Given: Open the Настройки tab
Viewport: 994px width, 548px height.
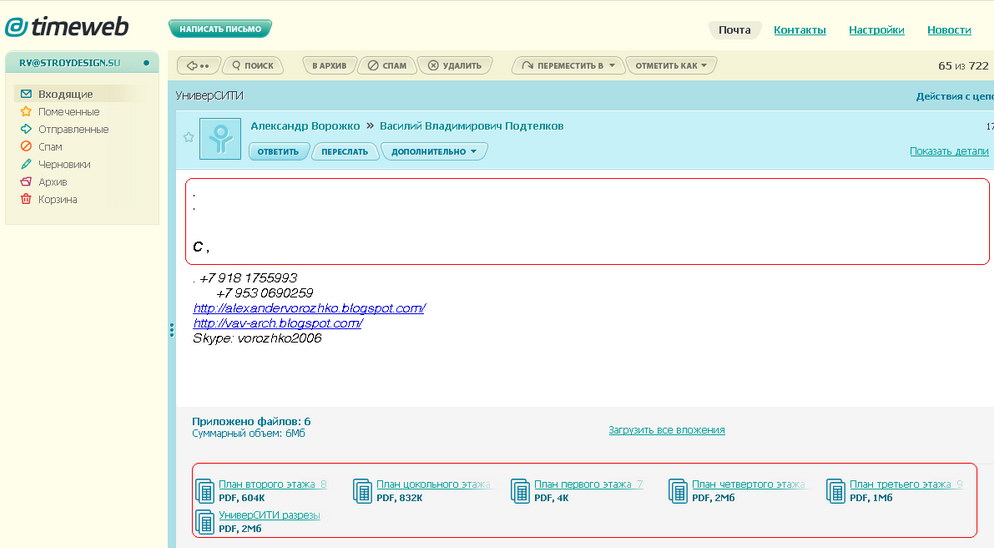Looking at the screenshot, I should point(876,30).
